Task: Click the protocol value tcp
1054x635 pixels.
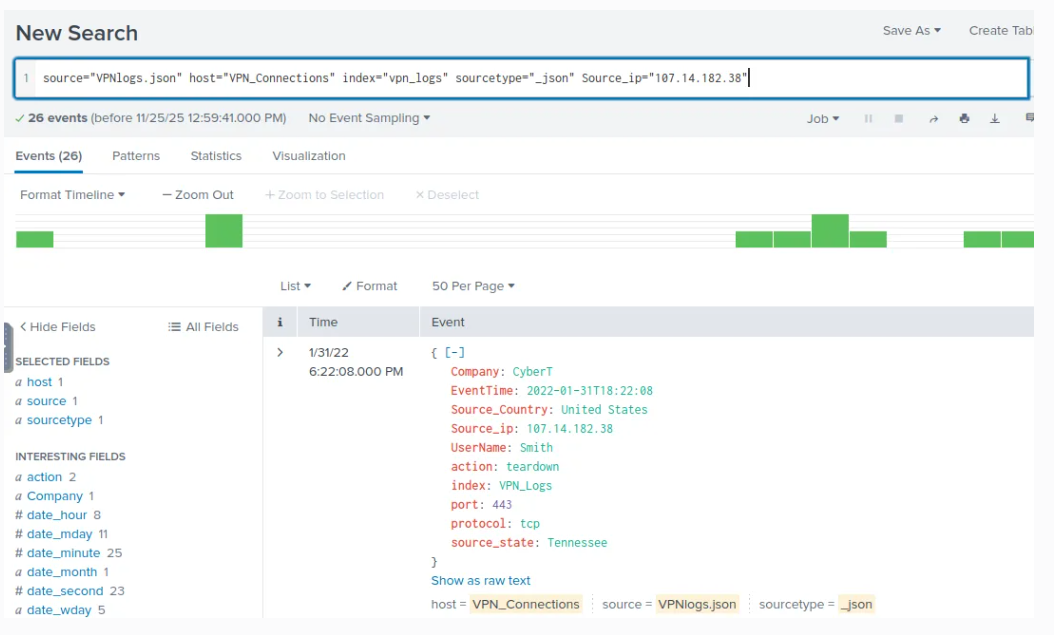Action: (x=530, y=523)
